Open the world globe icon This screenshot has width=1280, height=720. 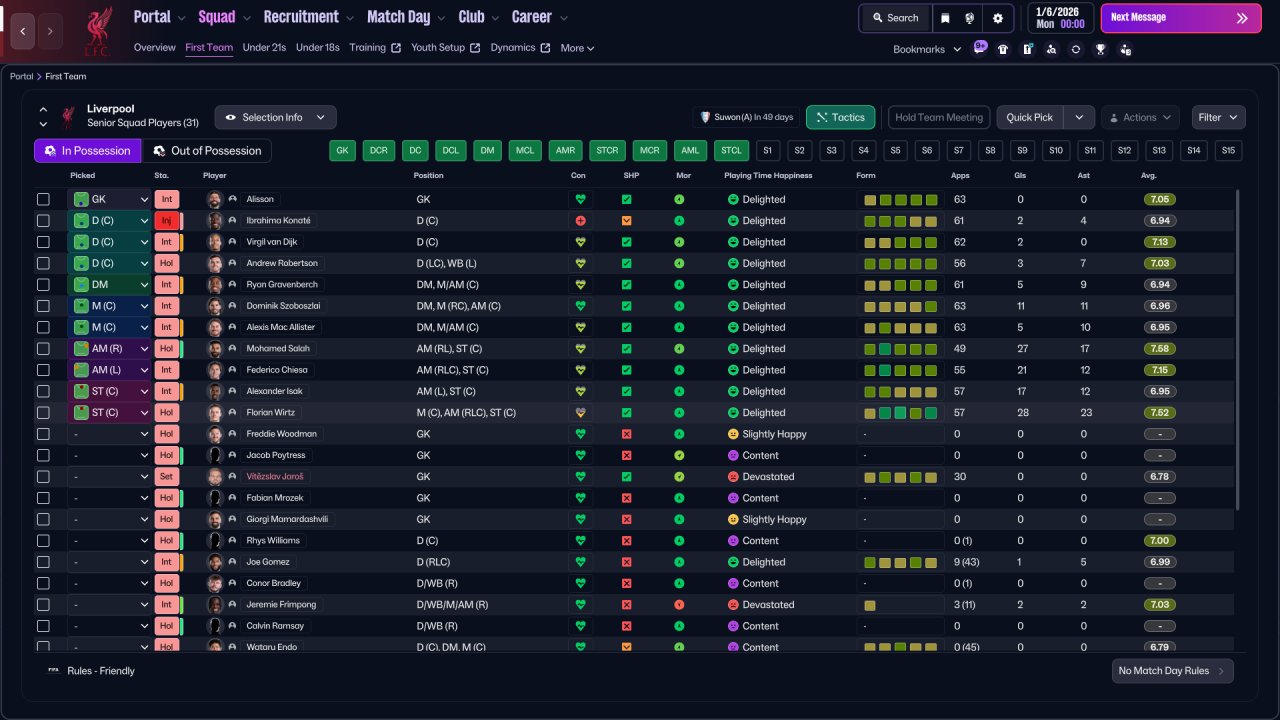(970, 18)
